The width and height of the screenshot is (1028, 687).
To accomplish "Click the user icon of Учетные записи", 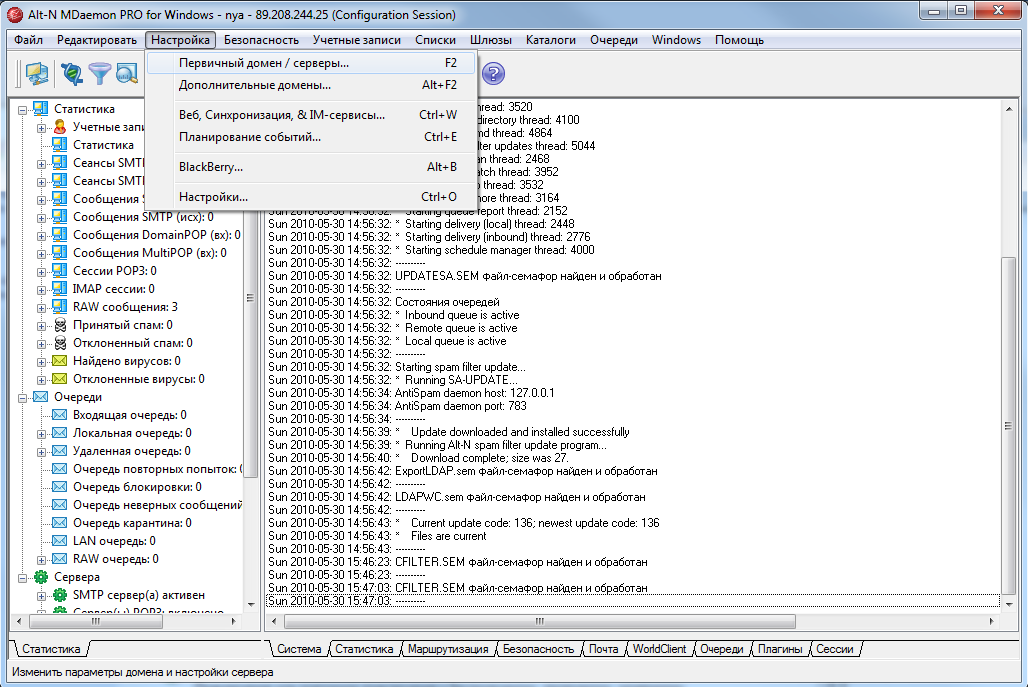I will click(60, 127).
